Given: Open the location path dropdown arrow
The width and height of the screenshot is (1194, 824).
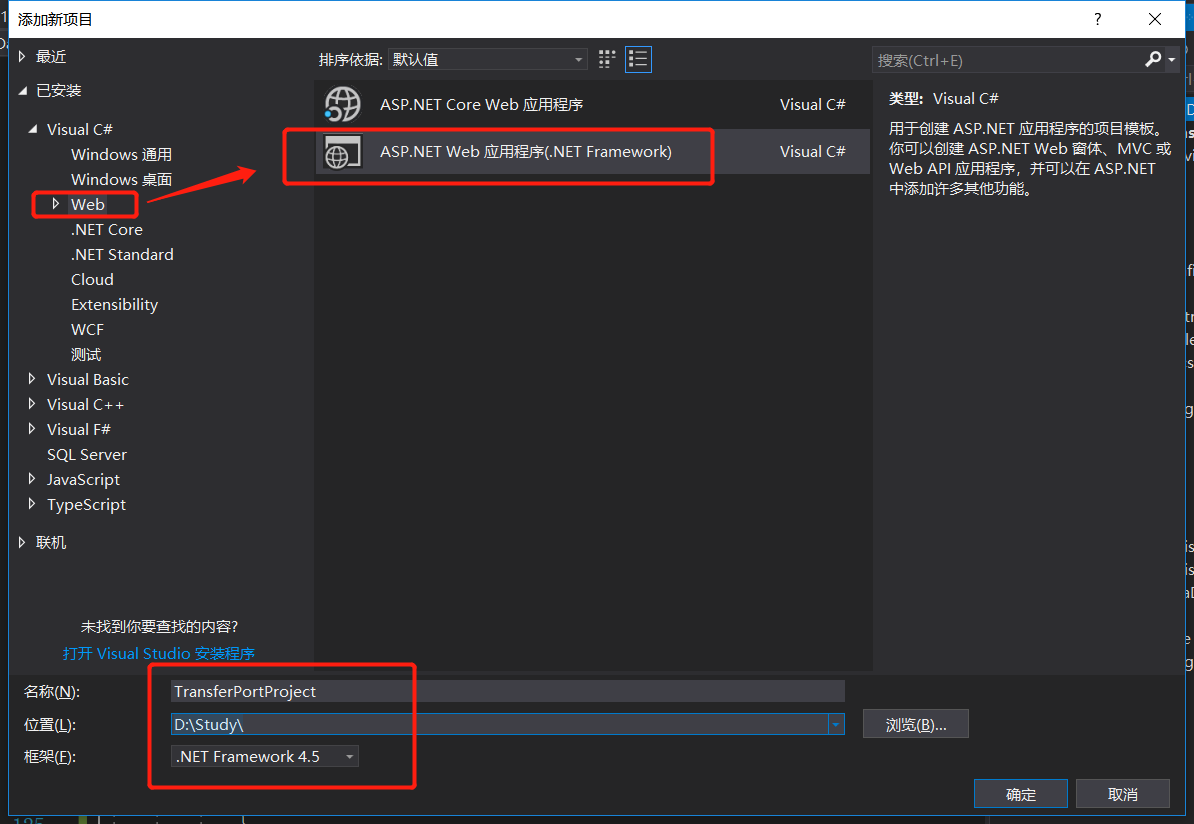Looking at the screenshot, I should click(x=836, y=724).
